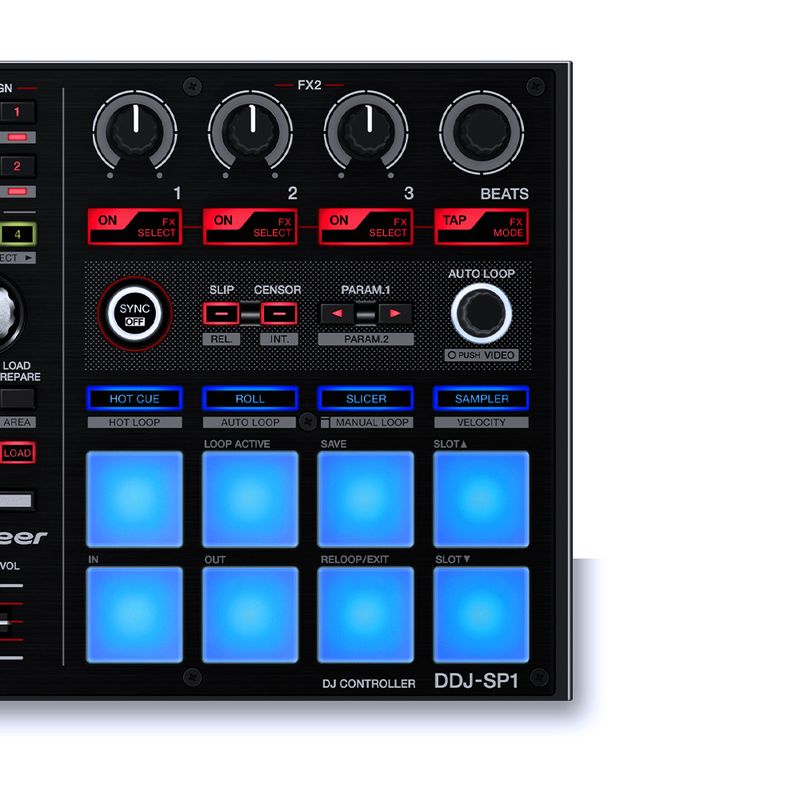Click the BEATS label text
Viewport: 800px width, 800px height.
point(505,194)
